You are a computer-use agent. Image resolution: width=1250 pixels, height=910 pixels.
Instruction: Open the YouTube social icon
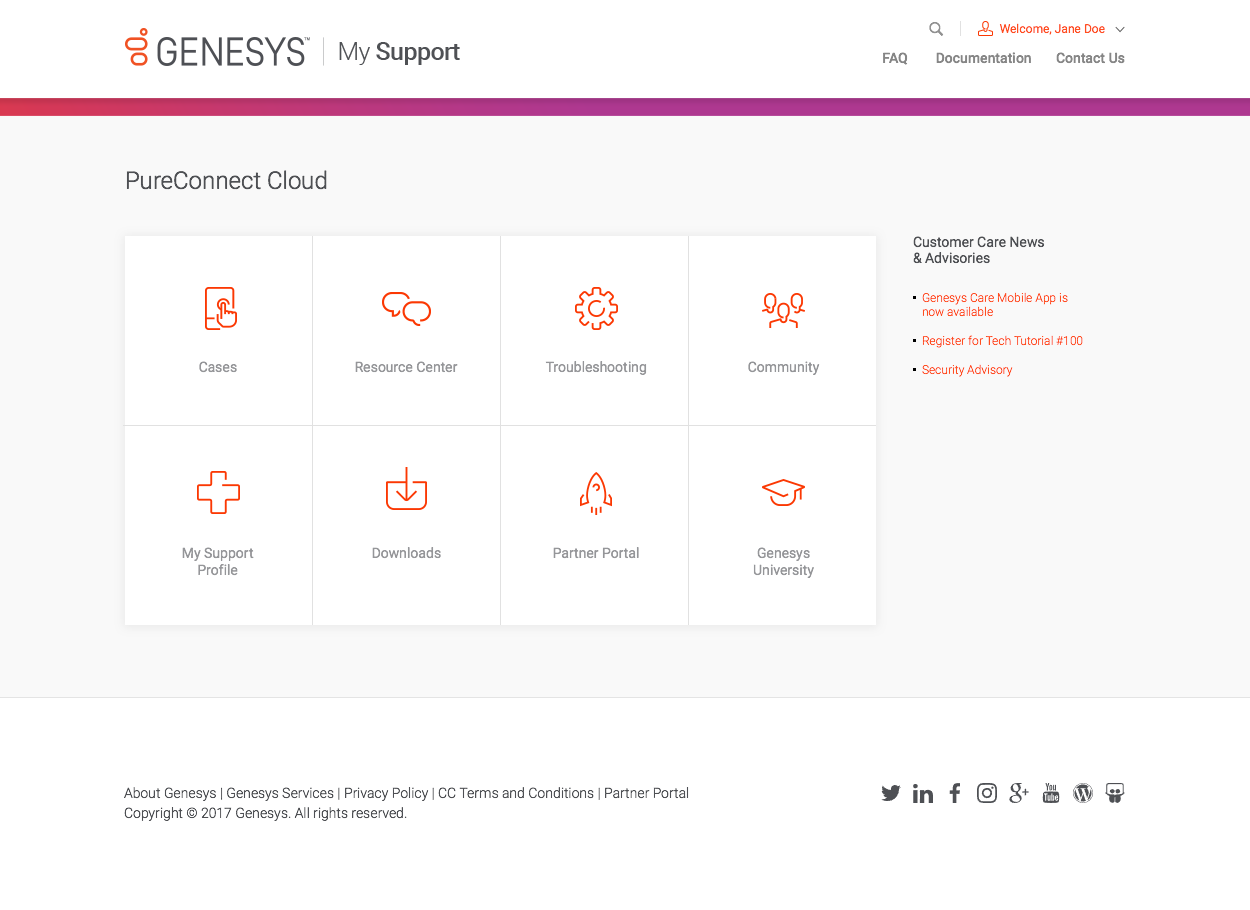[x=1051, y=793]
